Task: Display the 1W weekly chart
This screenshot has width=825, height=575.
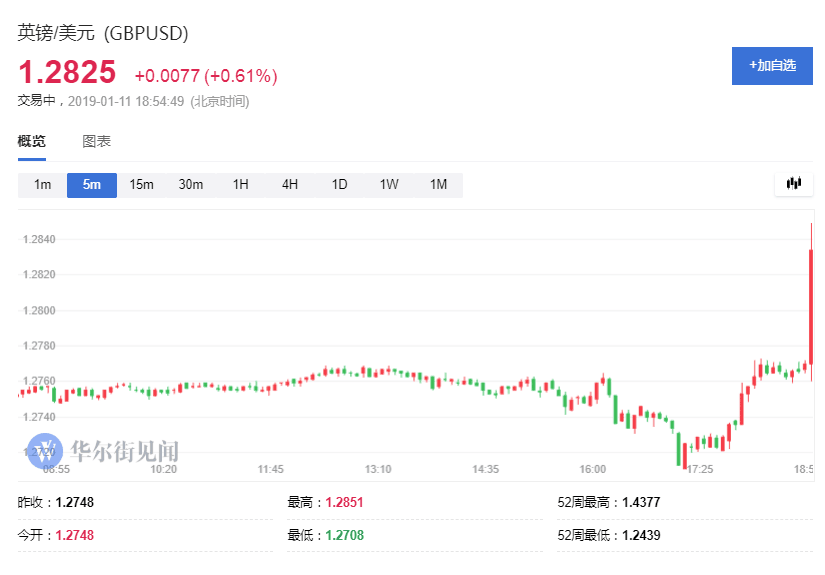Action: 389,185
